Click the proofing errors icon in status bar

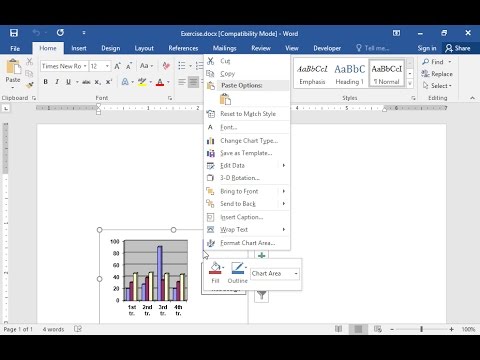point(78,329)
